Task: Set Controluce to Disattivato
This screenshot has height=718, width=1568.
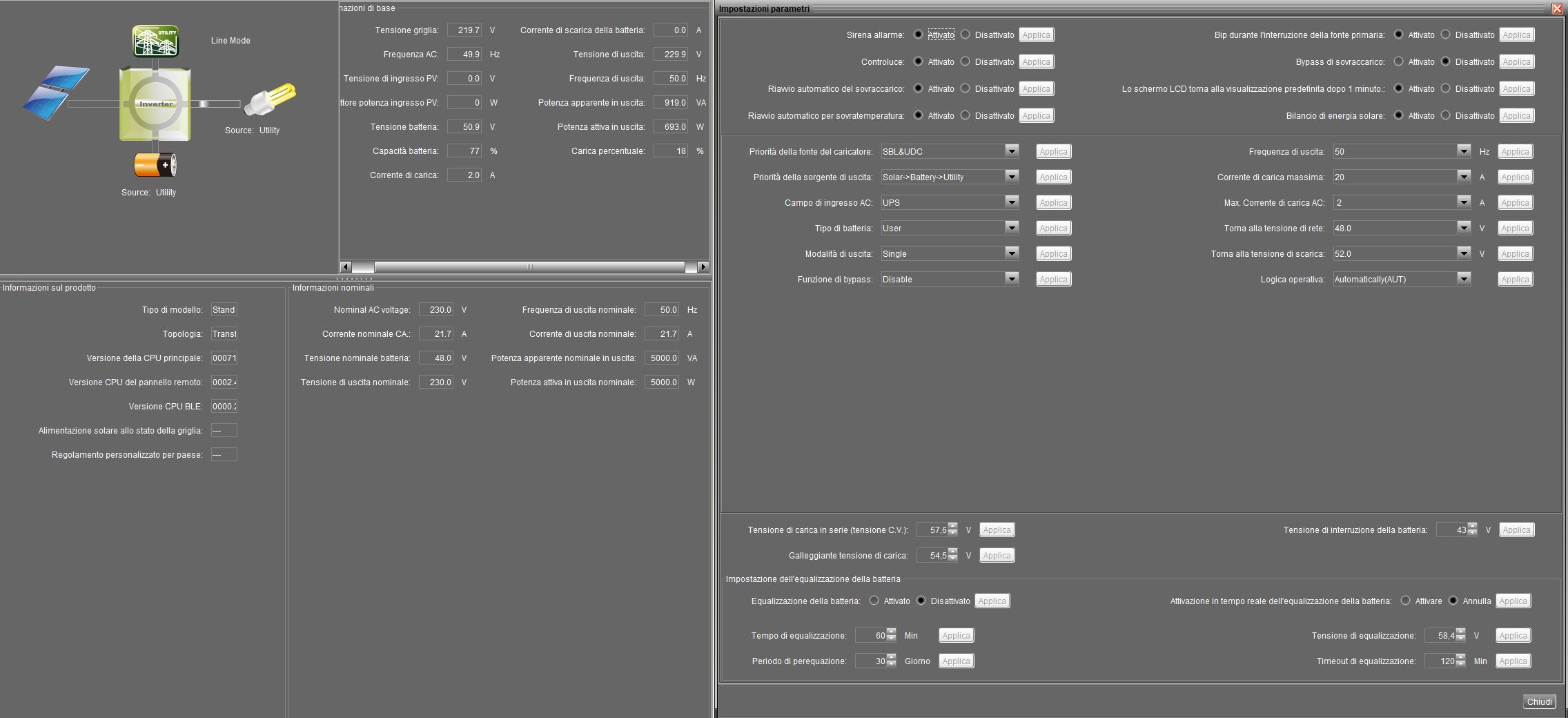Action: pos(966,61)
